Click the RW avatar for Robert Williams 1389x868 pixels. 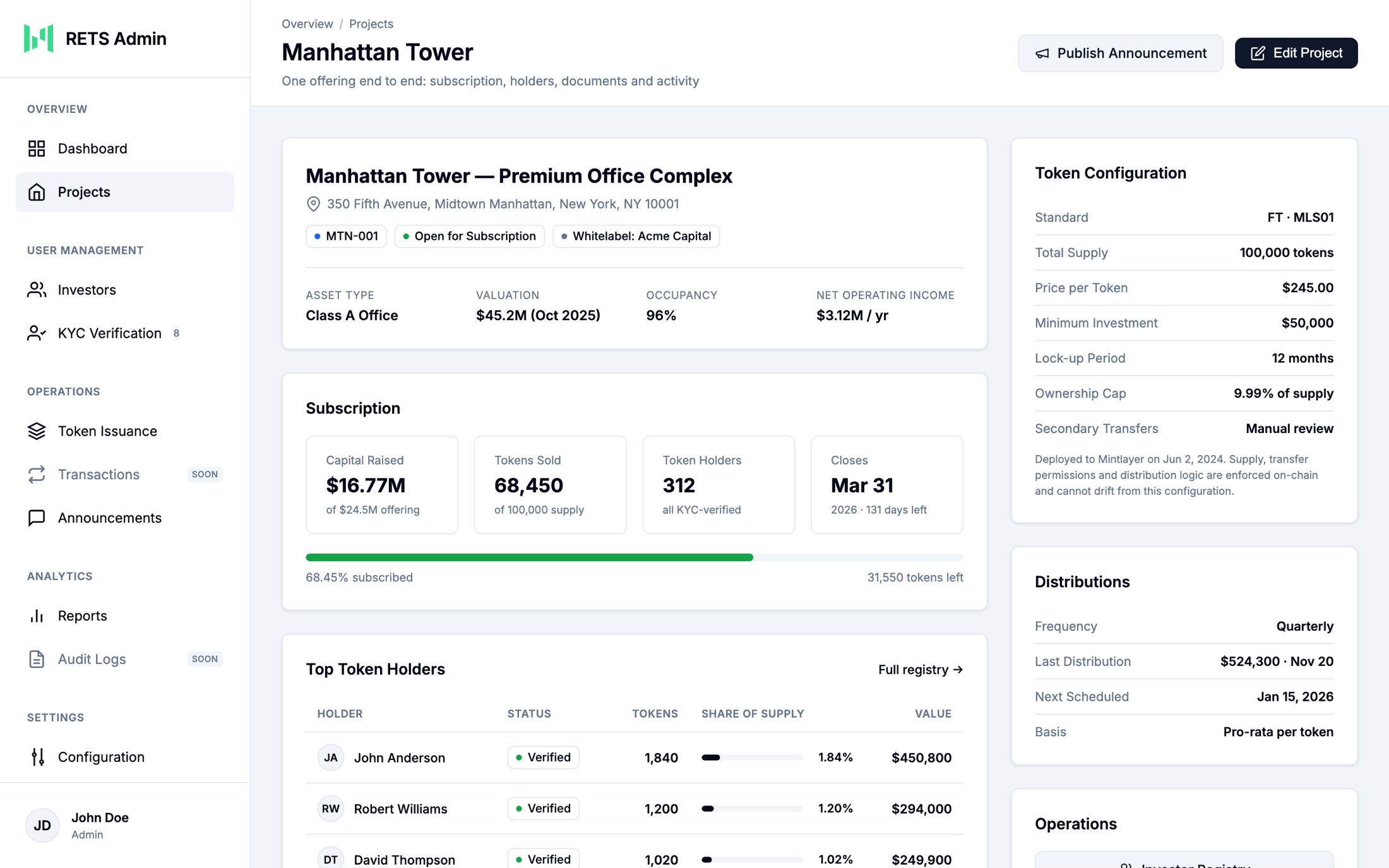click(x=330, y=809)
